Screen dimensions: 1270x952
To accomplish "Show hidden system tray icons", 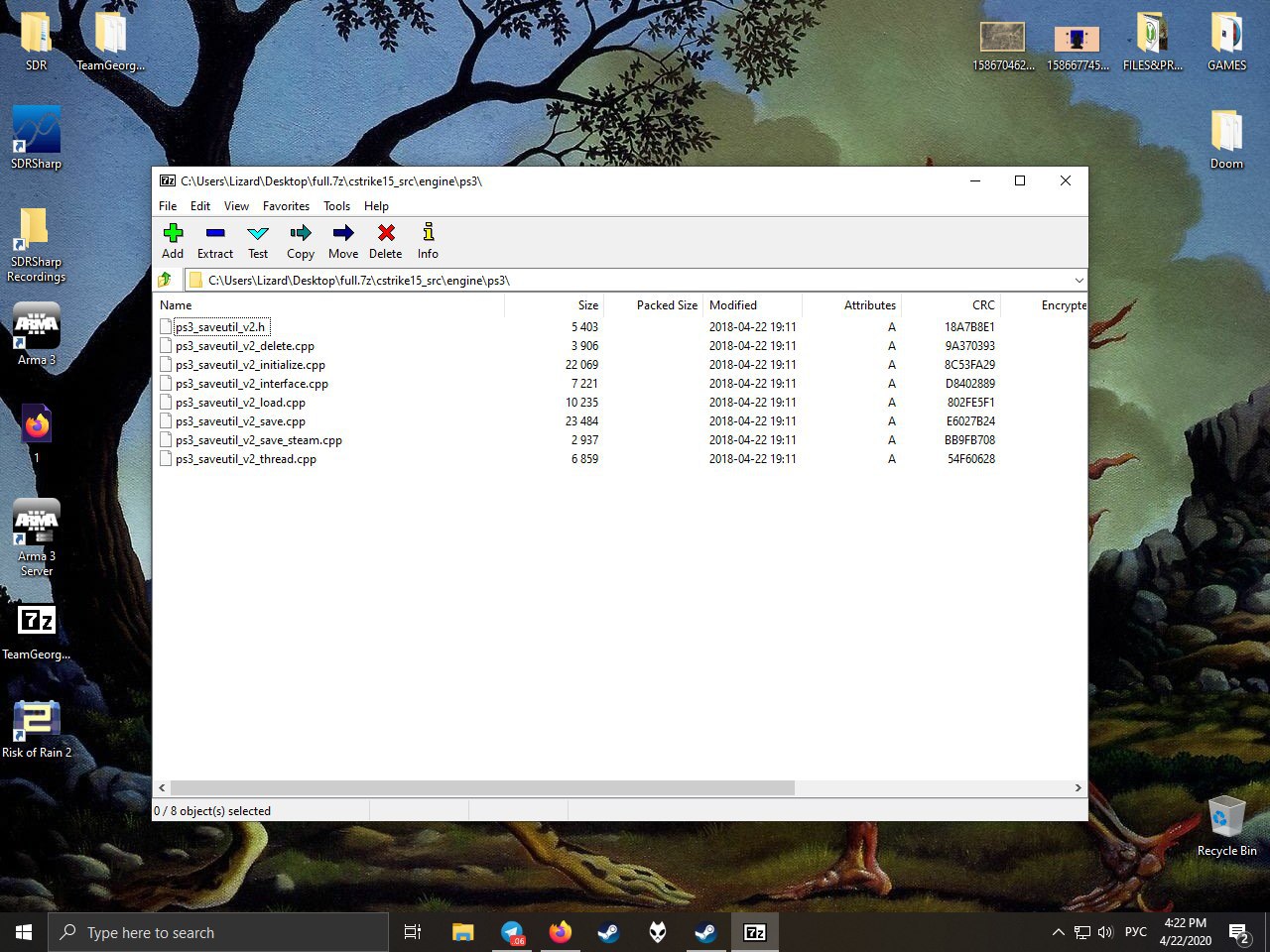I will (1058, 932).
